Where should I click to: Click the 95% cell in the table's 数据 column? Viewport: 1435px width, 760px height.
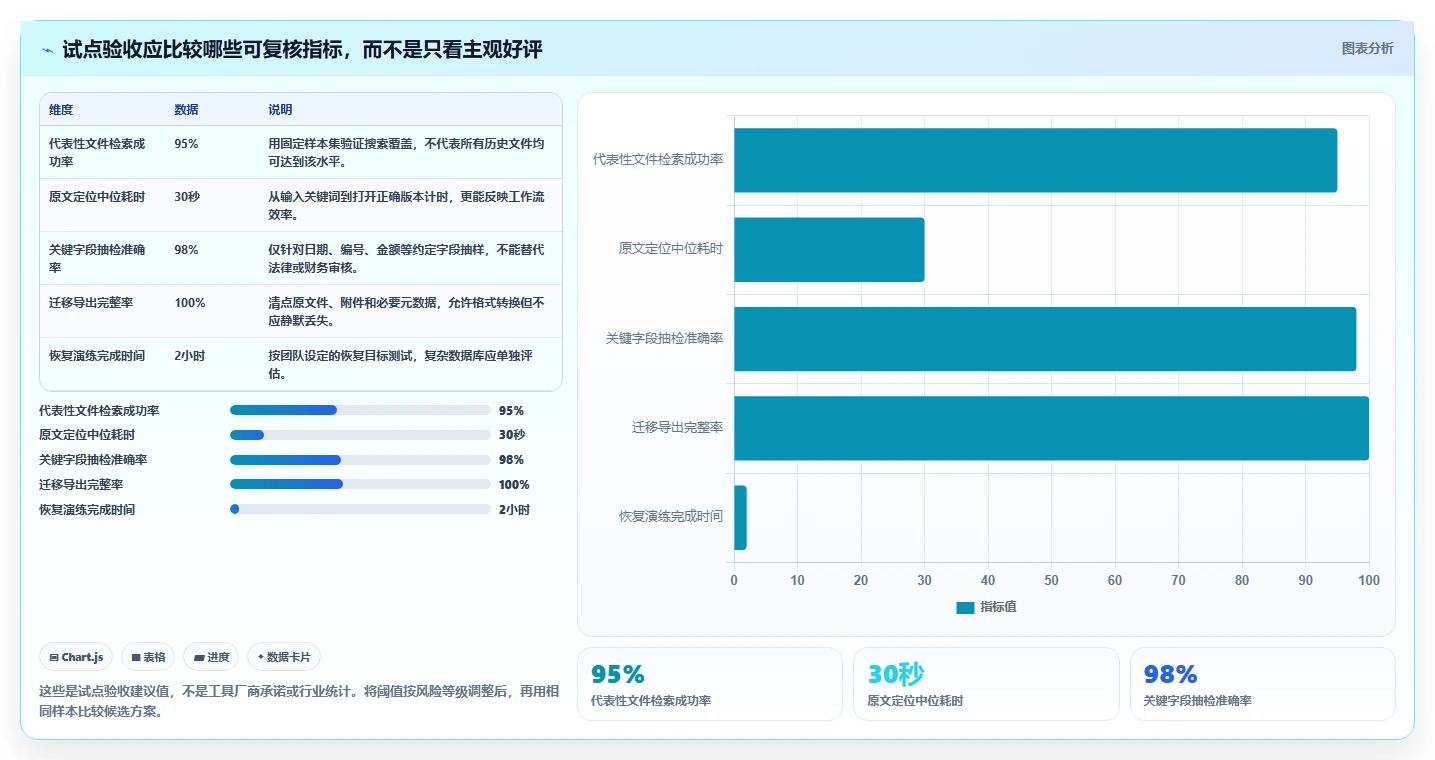[x=186, y=144]
